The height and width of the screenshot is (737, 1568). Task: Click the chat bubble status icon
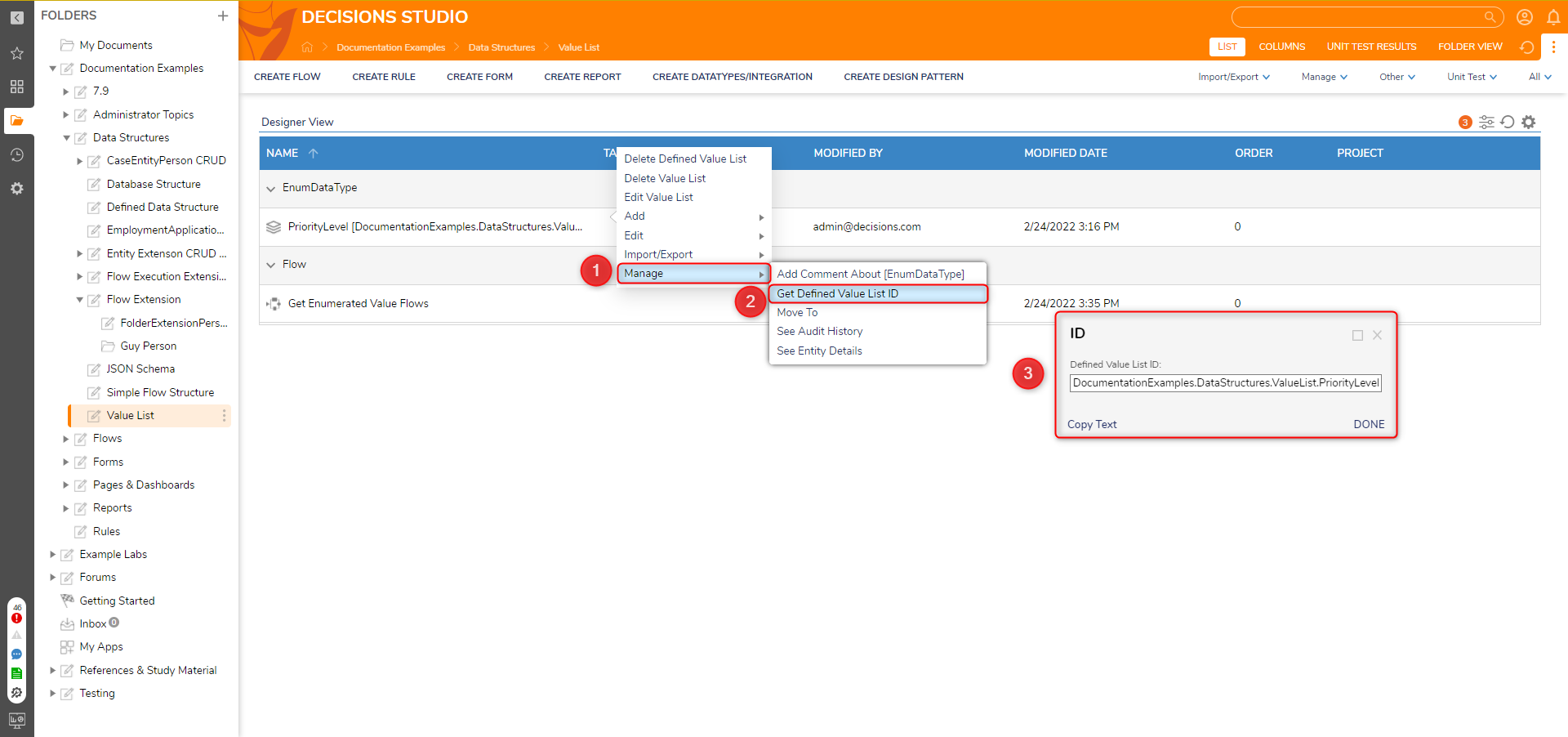[x=16, y=654]
